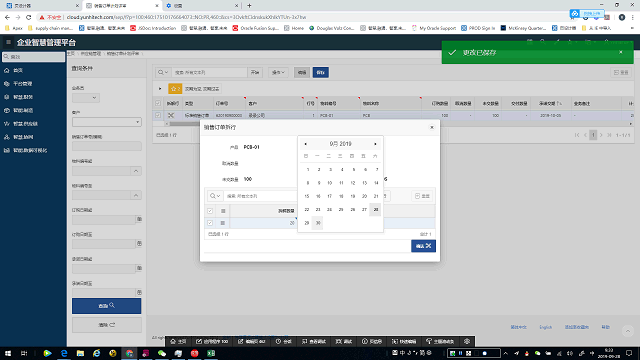Expand the saved filter row arrow
Screen dimensions: 640x360
click(x=160, y=89)
